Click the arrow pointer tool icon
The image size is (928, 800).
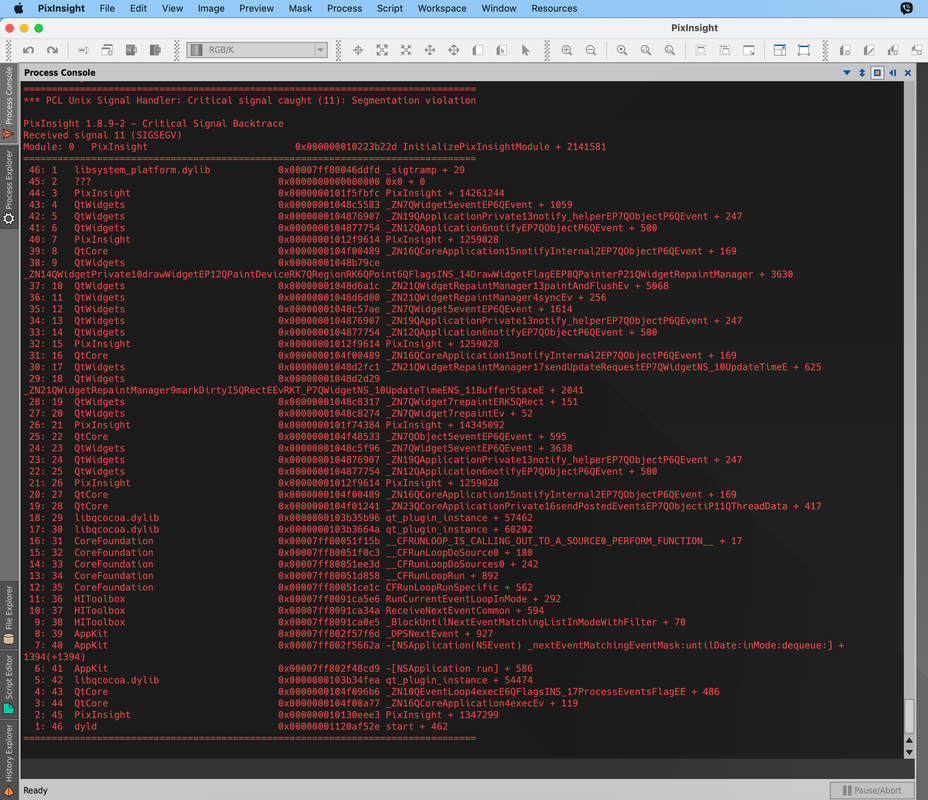click(x=526, y=50)
